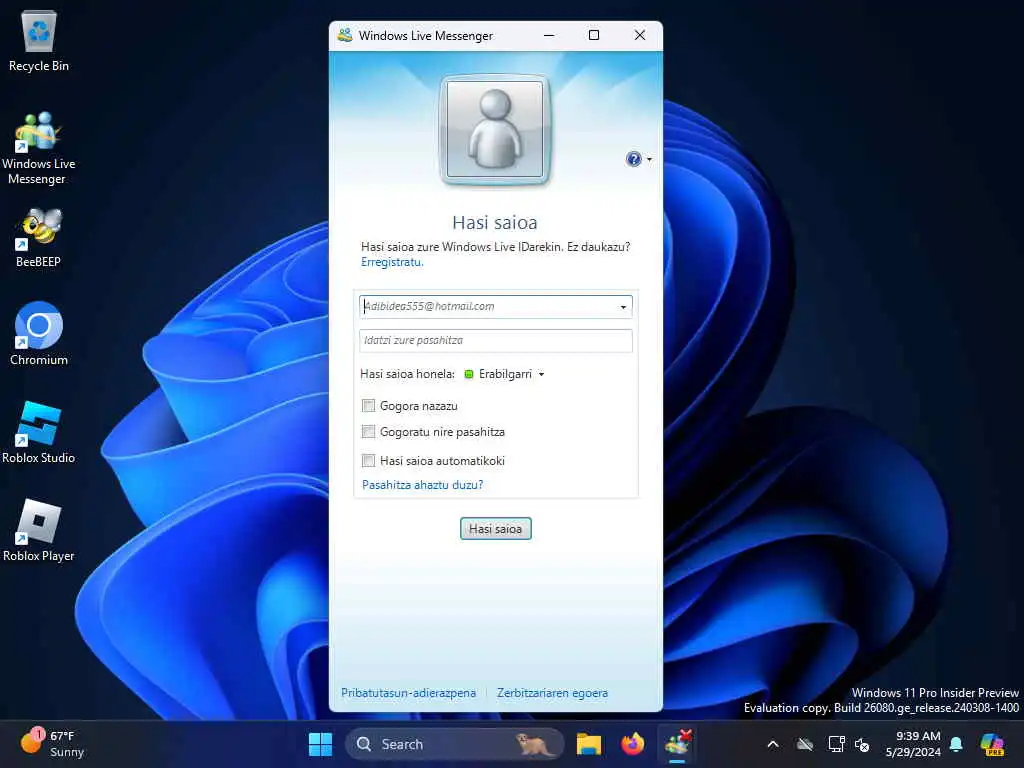This screenshot has height=768, width=1024.
Task: Check the Gogoratu nire pasahitza checkbox
Action: click(x=368, y=432)
